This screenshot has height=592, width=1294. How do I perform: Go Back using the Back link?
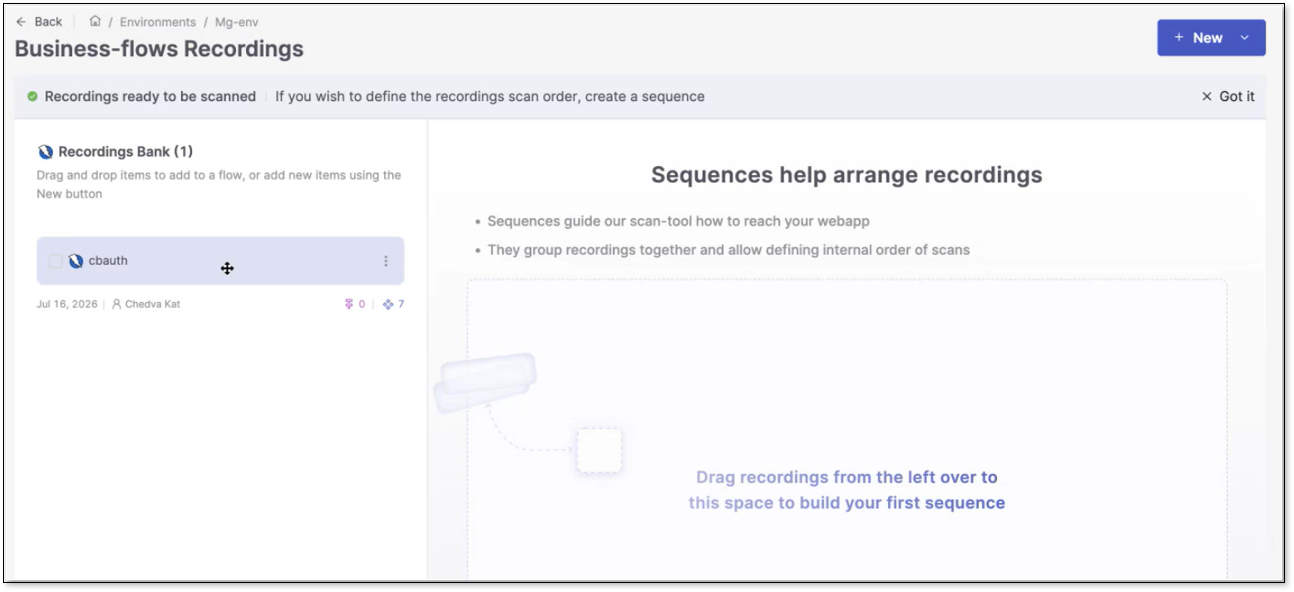click(x=39, y=22)
